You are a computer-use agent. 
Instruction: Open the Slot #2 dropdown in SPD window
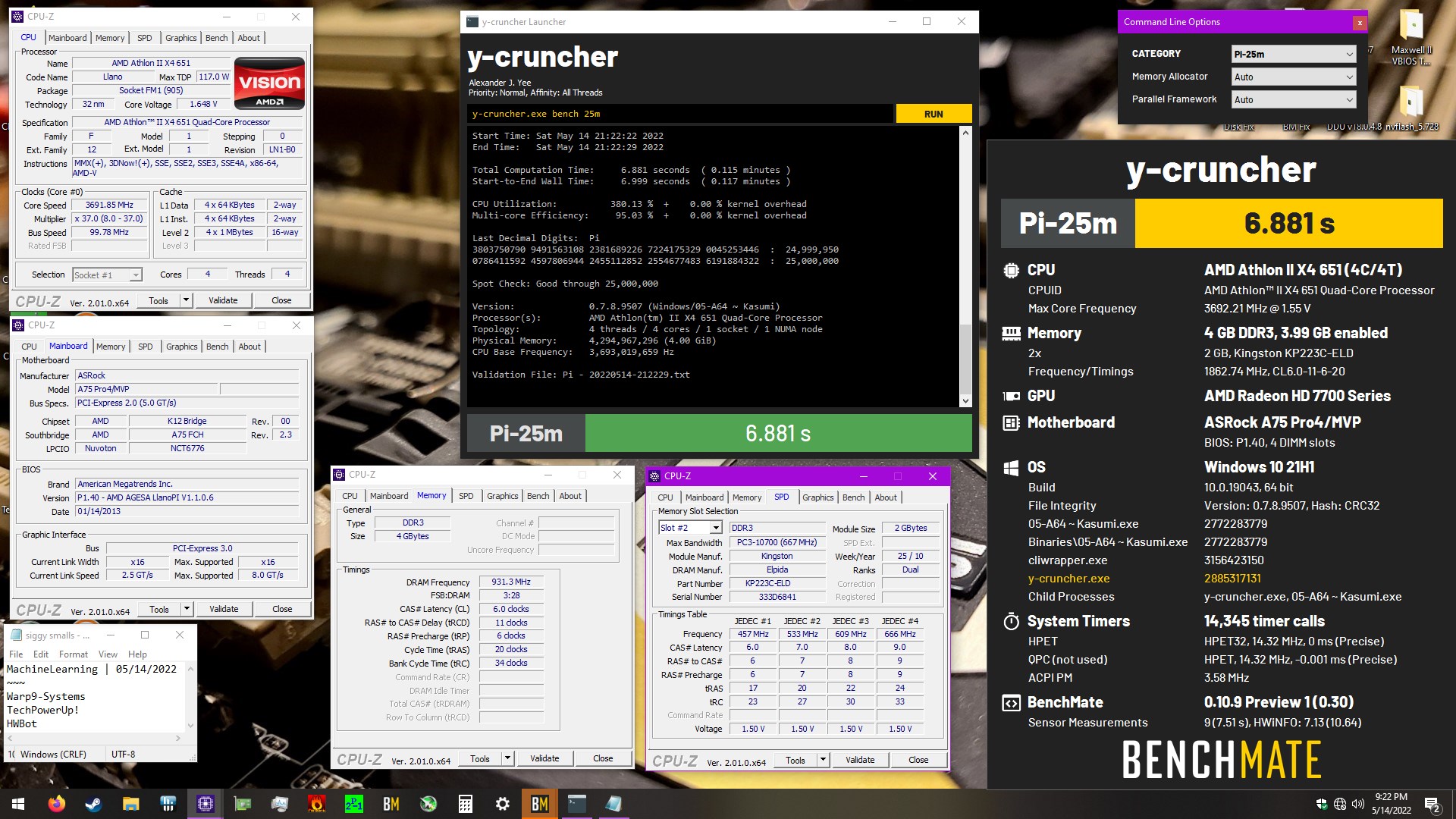tap(690, 528)
